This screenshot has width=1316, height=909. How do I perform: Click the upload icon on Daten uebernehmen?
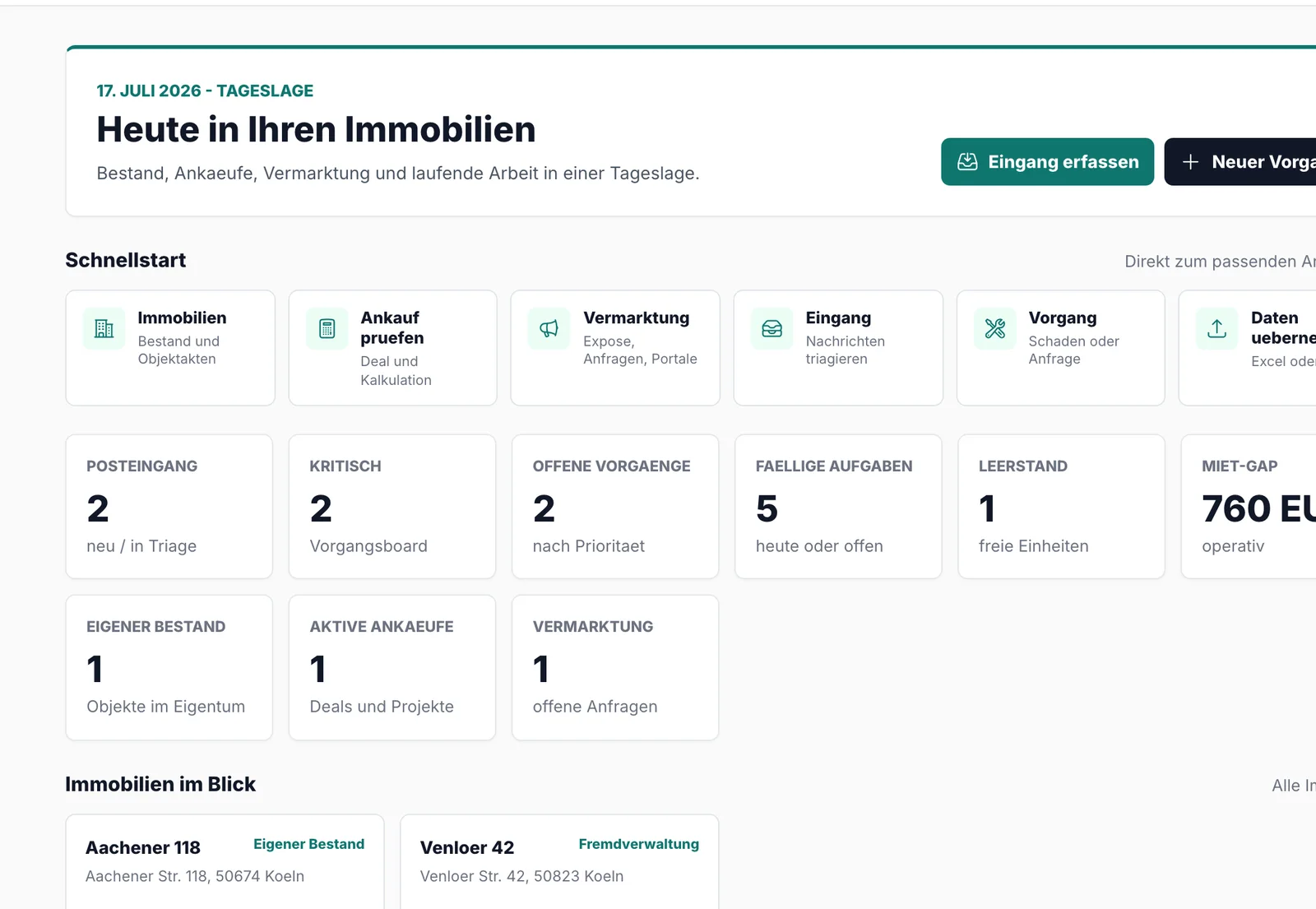(1217, 328)
